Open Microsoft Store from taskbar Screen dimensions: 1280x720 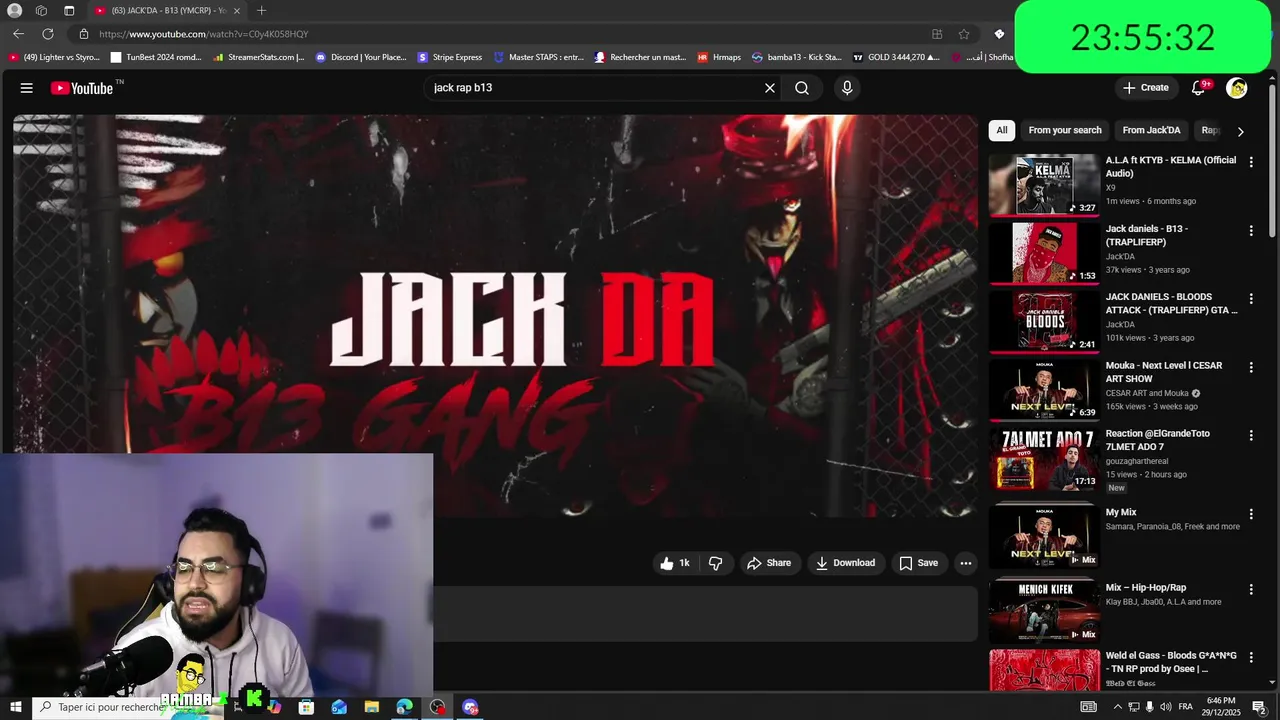point(306,707)
